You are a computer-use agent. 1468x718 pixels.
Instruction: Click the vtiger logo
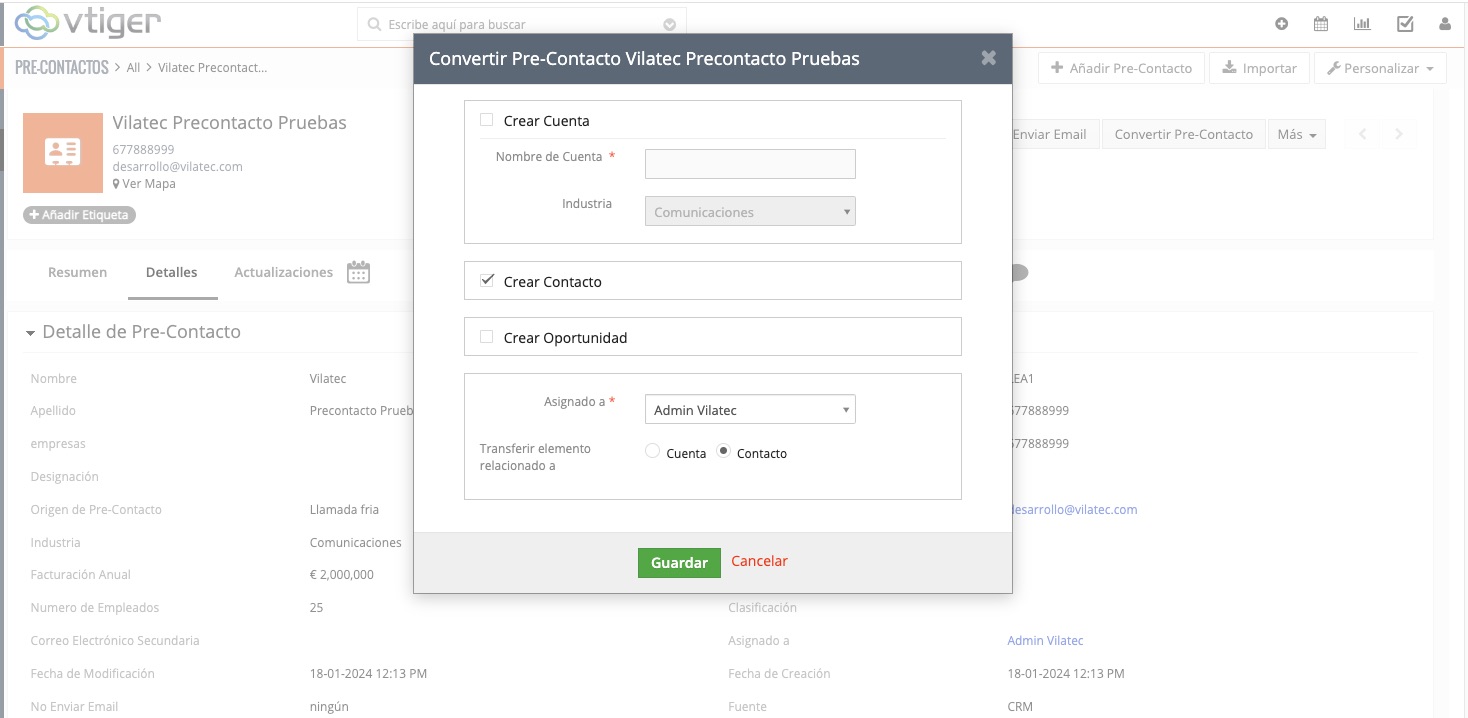pyautogui.click(x=87, y=22)
